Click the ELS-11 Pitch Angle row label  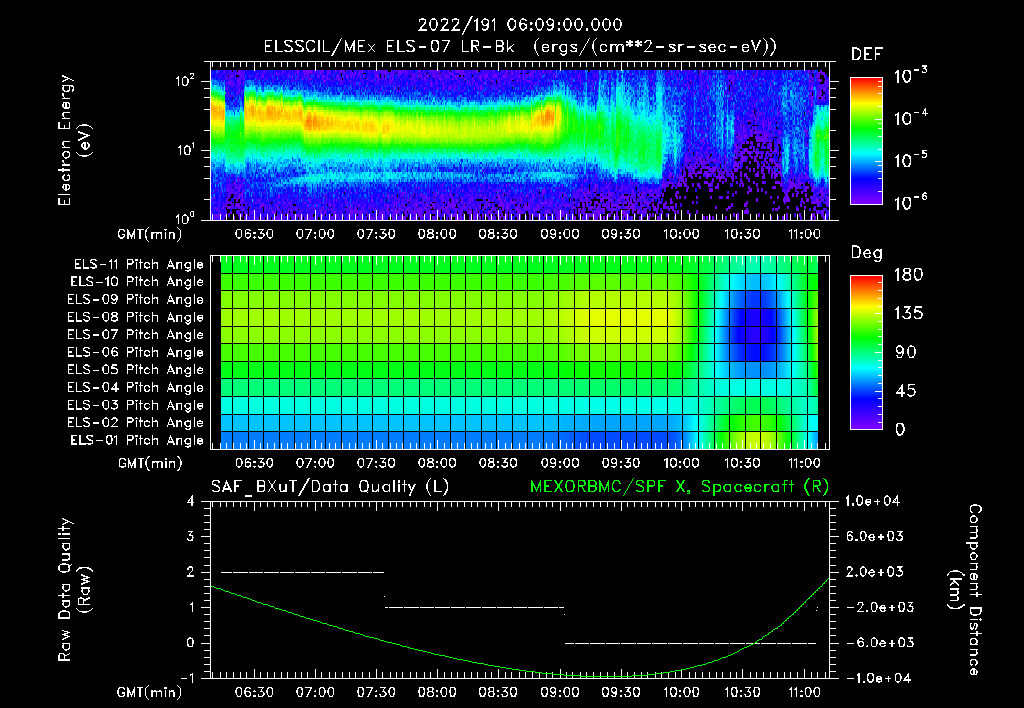click(138, 265)
